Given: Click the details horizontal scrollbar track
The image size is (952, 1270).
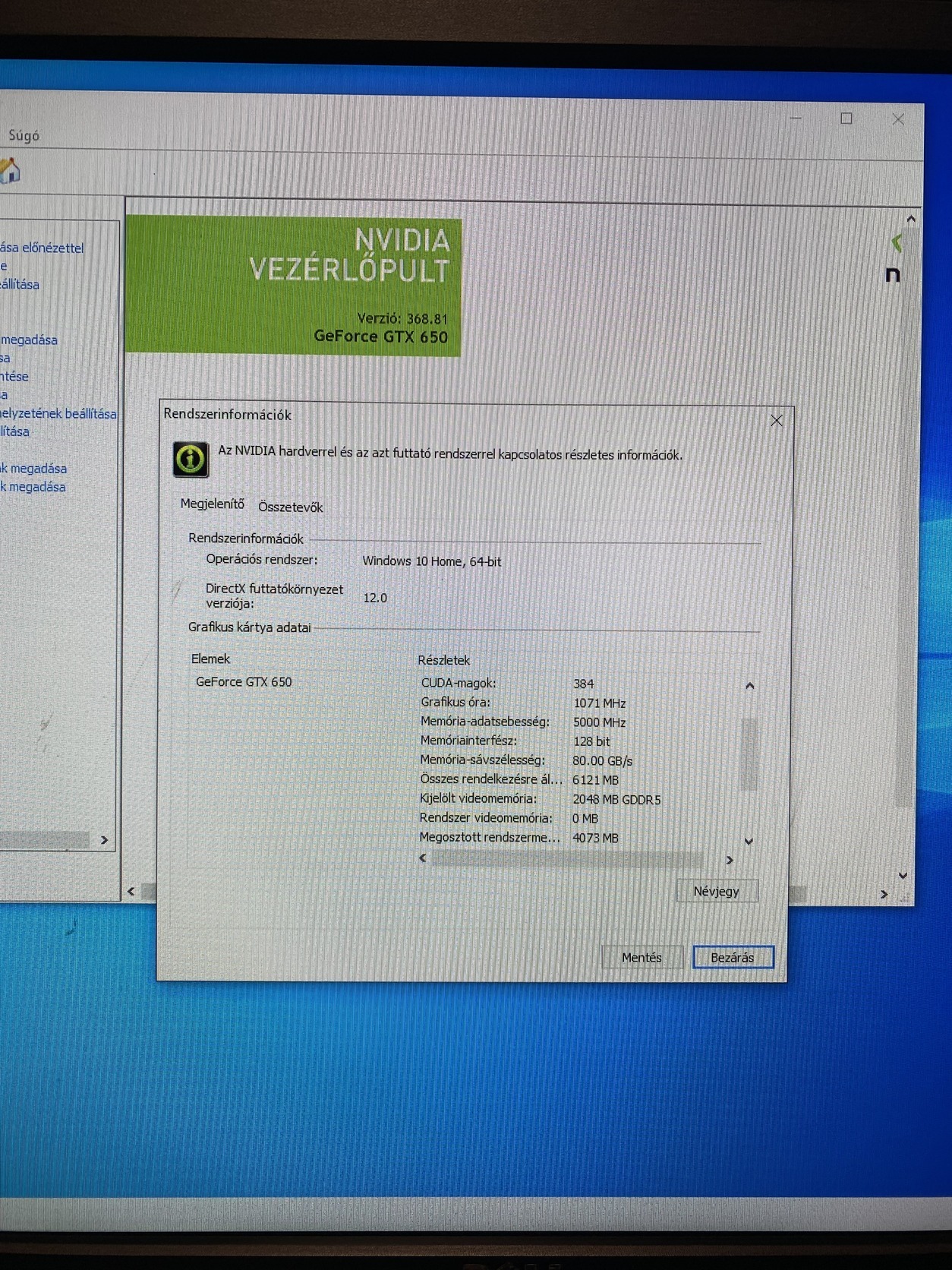Looking at the screenshot, I should pyautogui.click(x=569, y=859).
